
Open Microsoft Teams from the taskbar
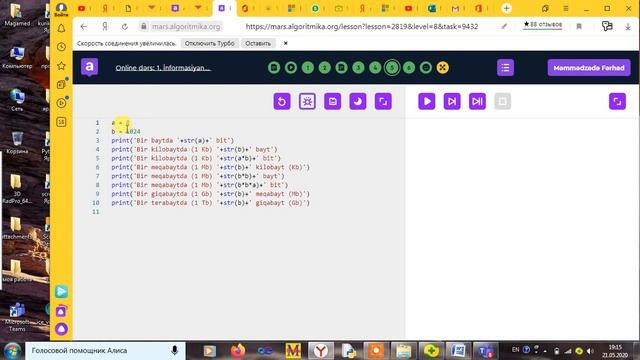(486, 351)
